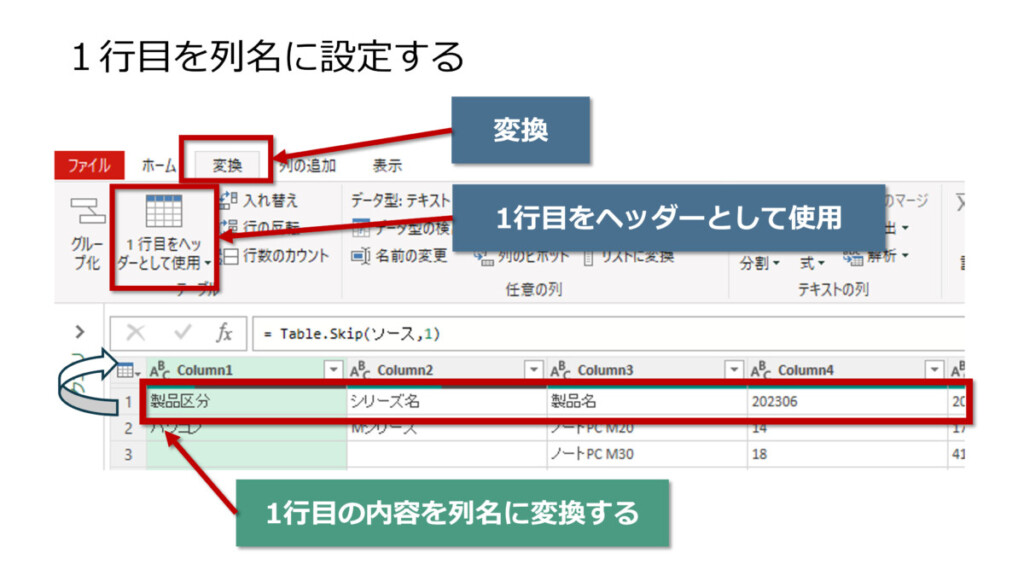The width and height of the screenshot is (1024, 576).
Task: Switch to the ホーム (Home) tab
Action: click(x=158, y=166)
